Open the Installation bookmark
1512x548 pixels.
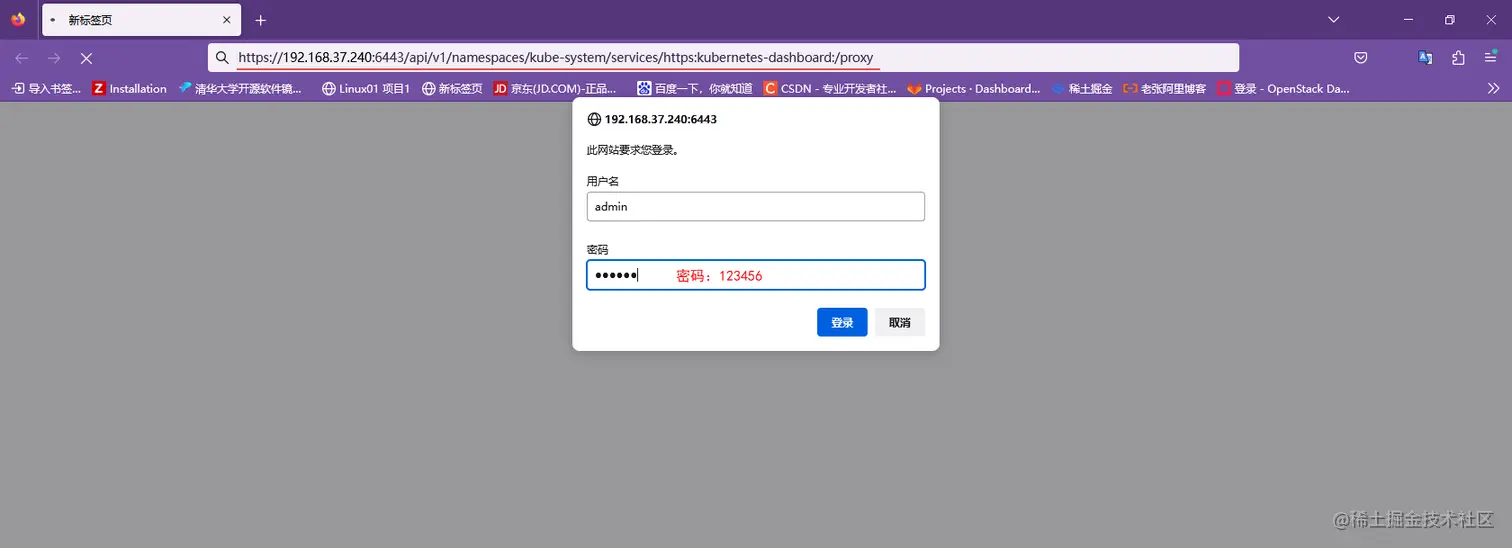130,88
